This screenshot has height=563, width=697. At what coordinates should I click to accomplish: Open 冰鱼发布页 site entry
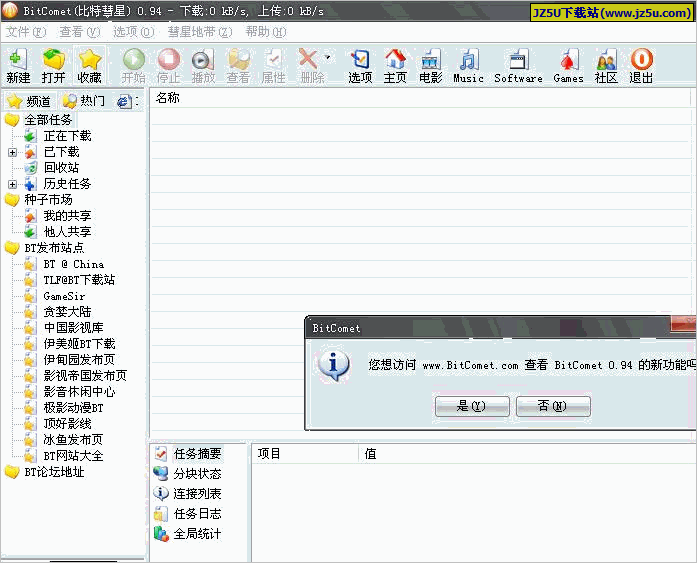coord(73,440)
